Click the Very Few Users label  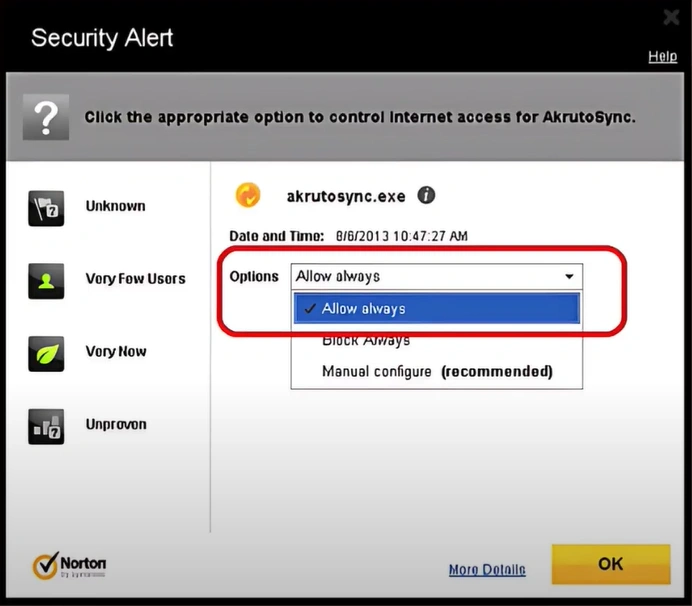[x=135, y=279]
